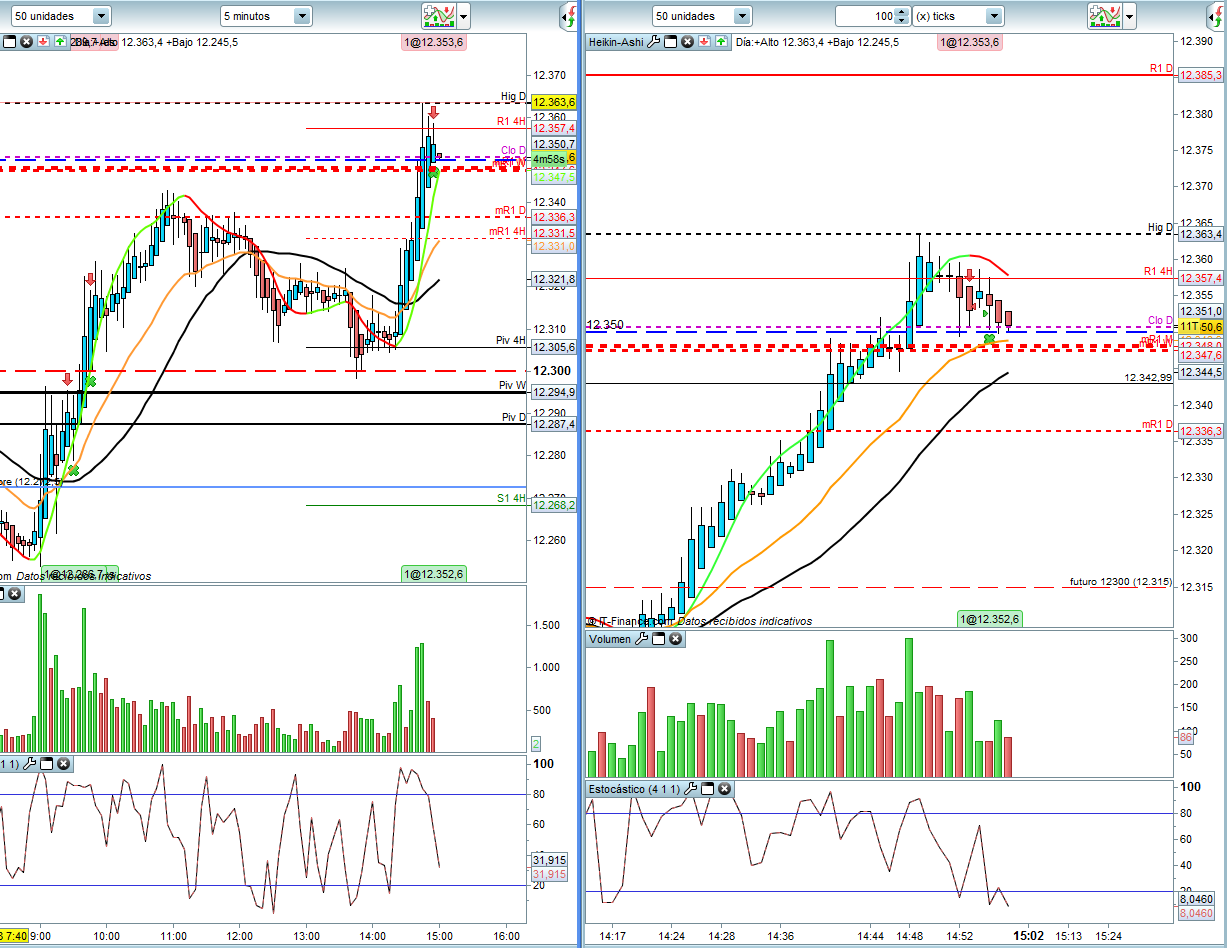Screen dimensions: 1227x948
Task: Click the '14:00' time label on the left axis
Action: click(x=372, y=937)
